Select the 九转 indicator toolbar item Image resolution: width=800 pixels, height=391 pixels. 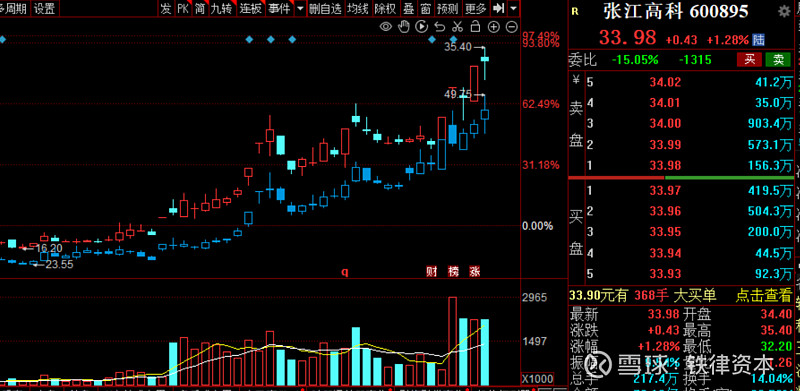[x=220, y=8]
